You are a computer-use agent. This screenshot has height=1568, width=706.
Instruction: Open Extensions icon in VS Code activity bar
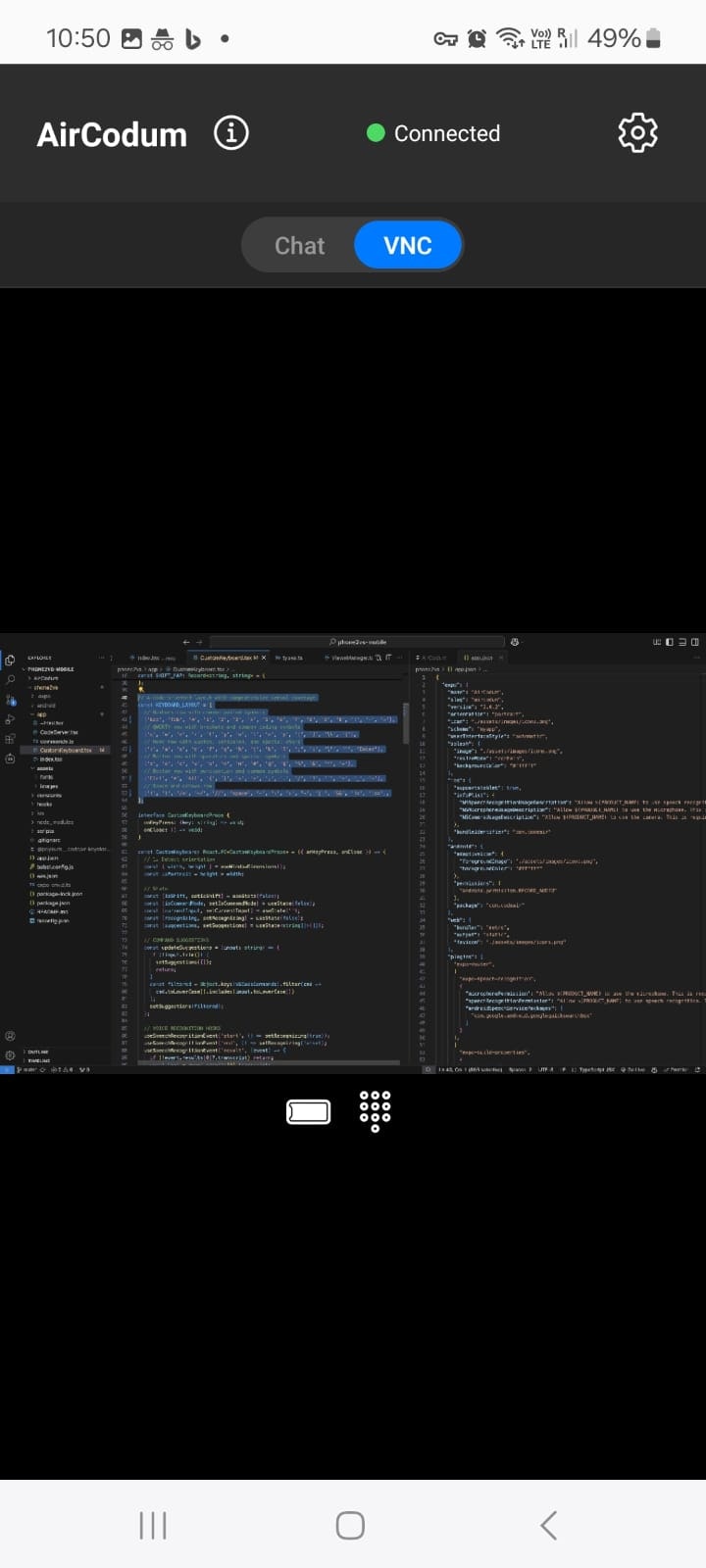tap(10, 738)
